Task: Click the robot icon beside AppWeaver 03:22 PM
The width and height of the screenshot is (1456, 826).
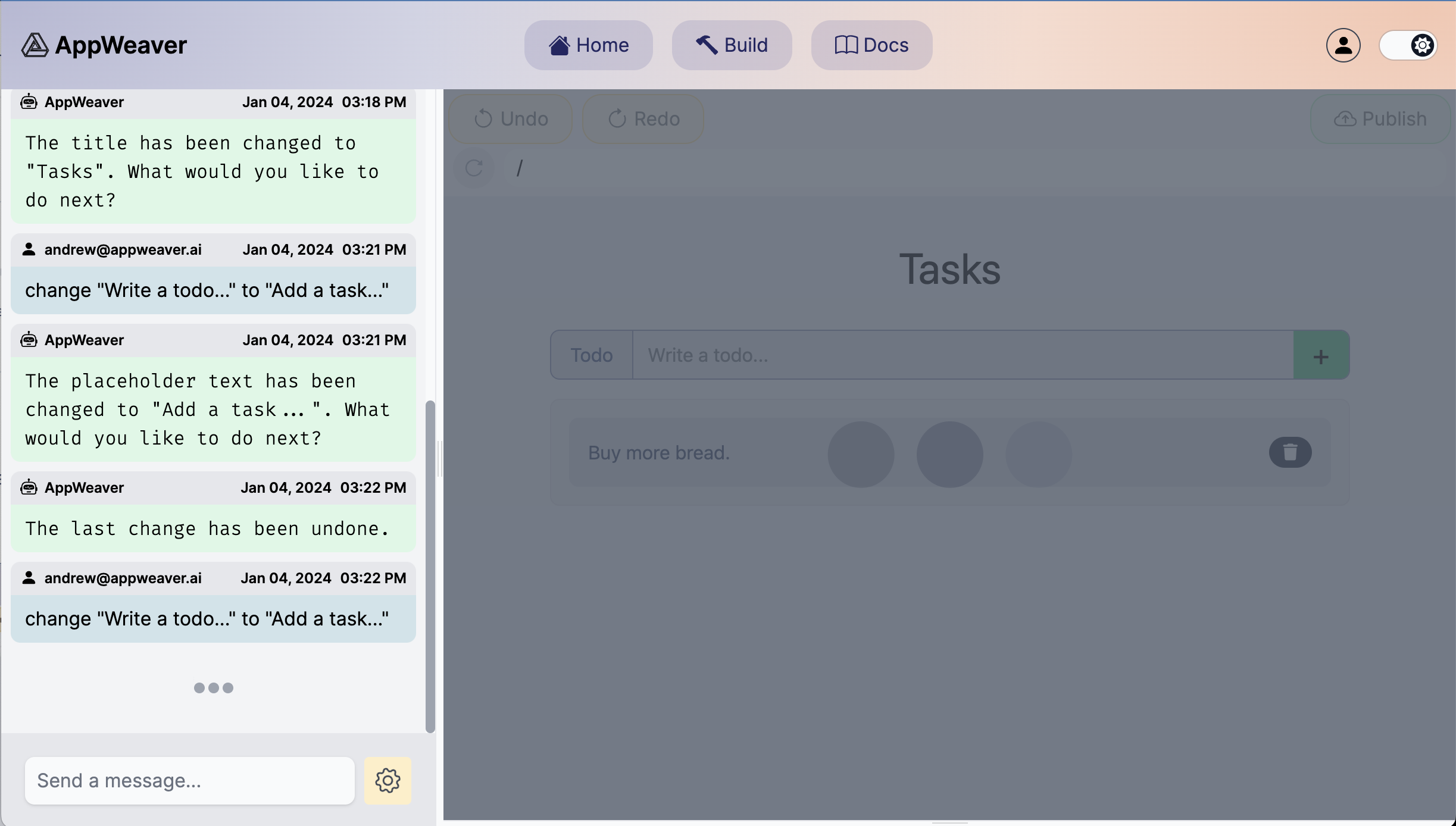Action: 29,487
